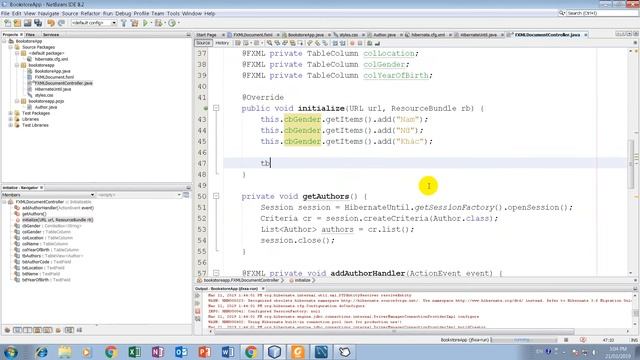Collapse the getAuthors method code fold
This screenshot has width=640, height=360.
click(216, 196)
